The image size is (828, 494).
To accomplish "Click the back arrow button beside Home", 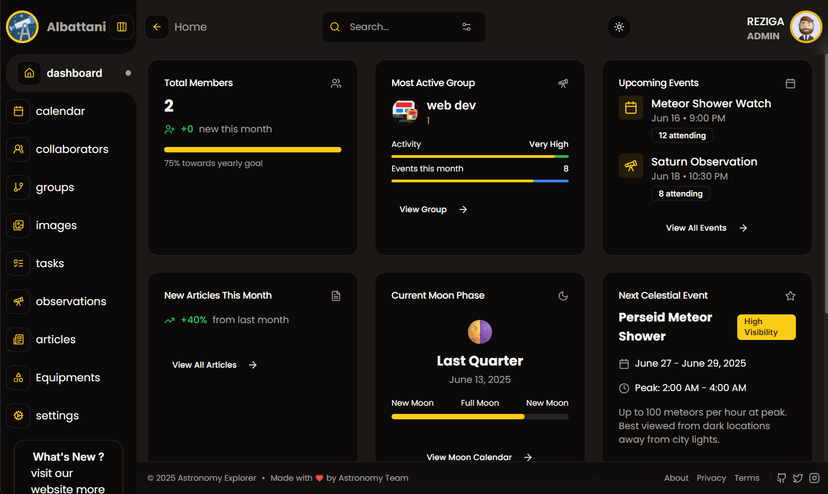I will tap(157, 27).
